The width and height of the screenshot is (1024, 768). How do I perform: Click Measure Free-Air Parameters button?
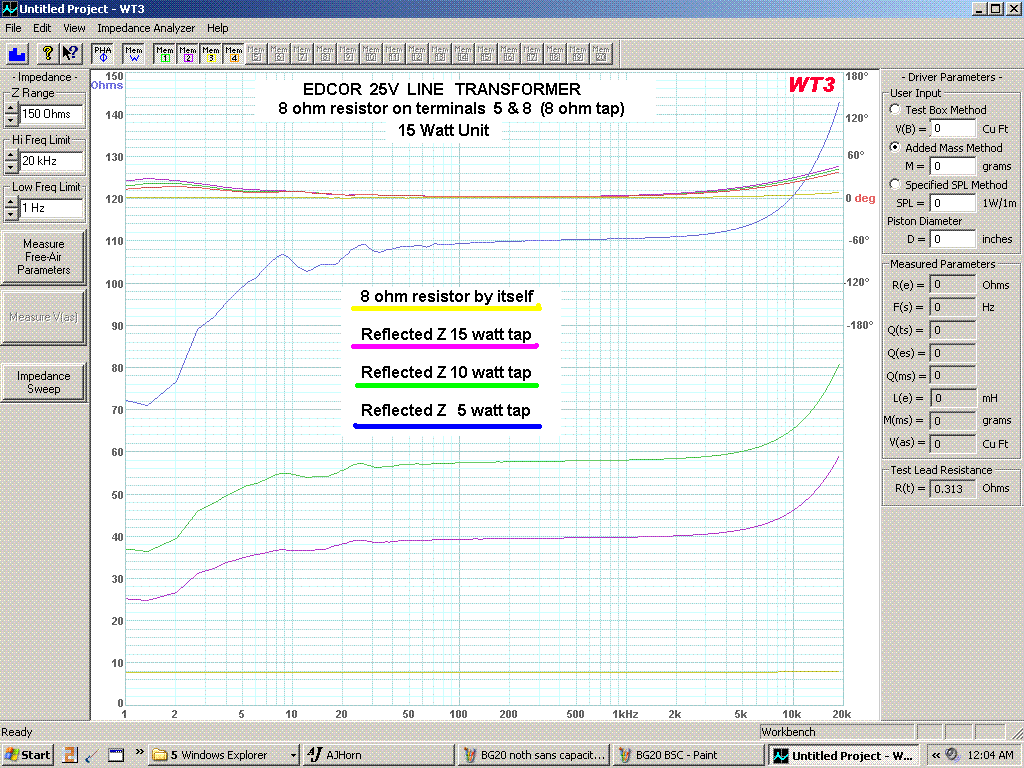pyautogui.click(x=43, y=257)
